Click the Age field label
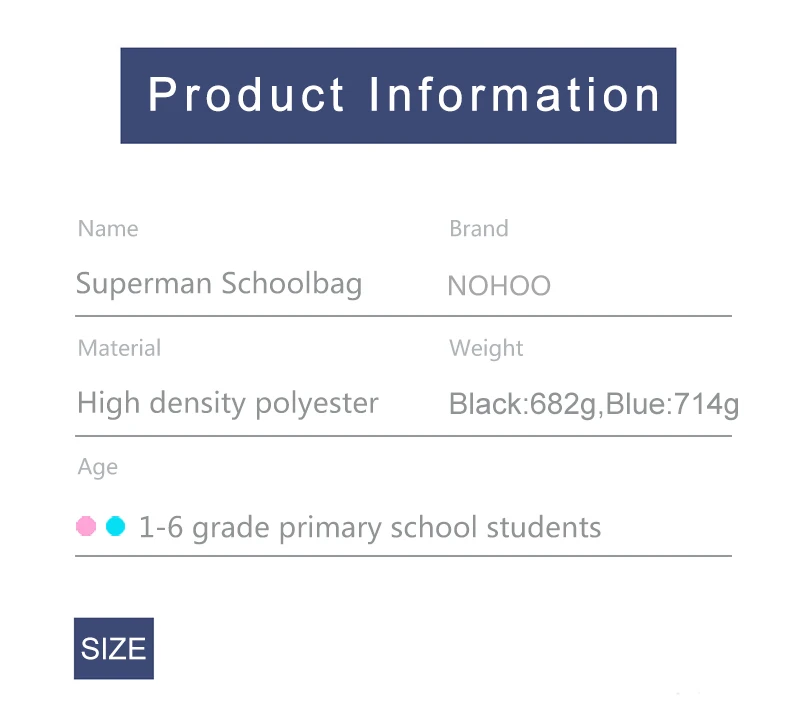This screenshot has height=724, width=800. [97, 467]
